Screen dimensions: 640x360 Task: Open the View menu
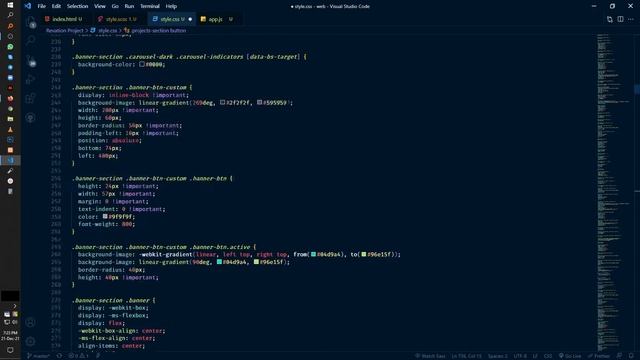(100, 6)
